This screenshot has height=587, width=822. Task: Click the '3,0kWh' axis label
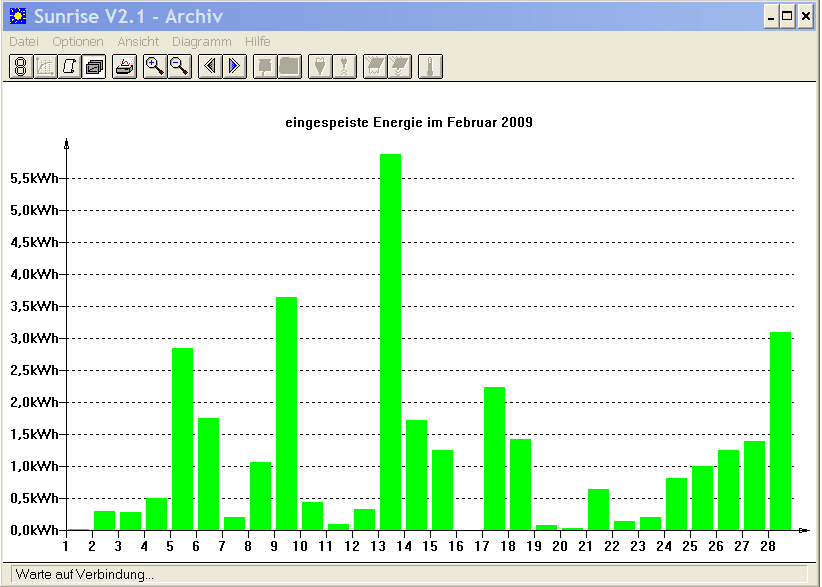click(x=35, y=338)
